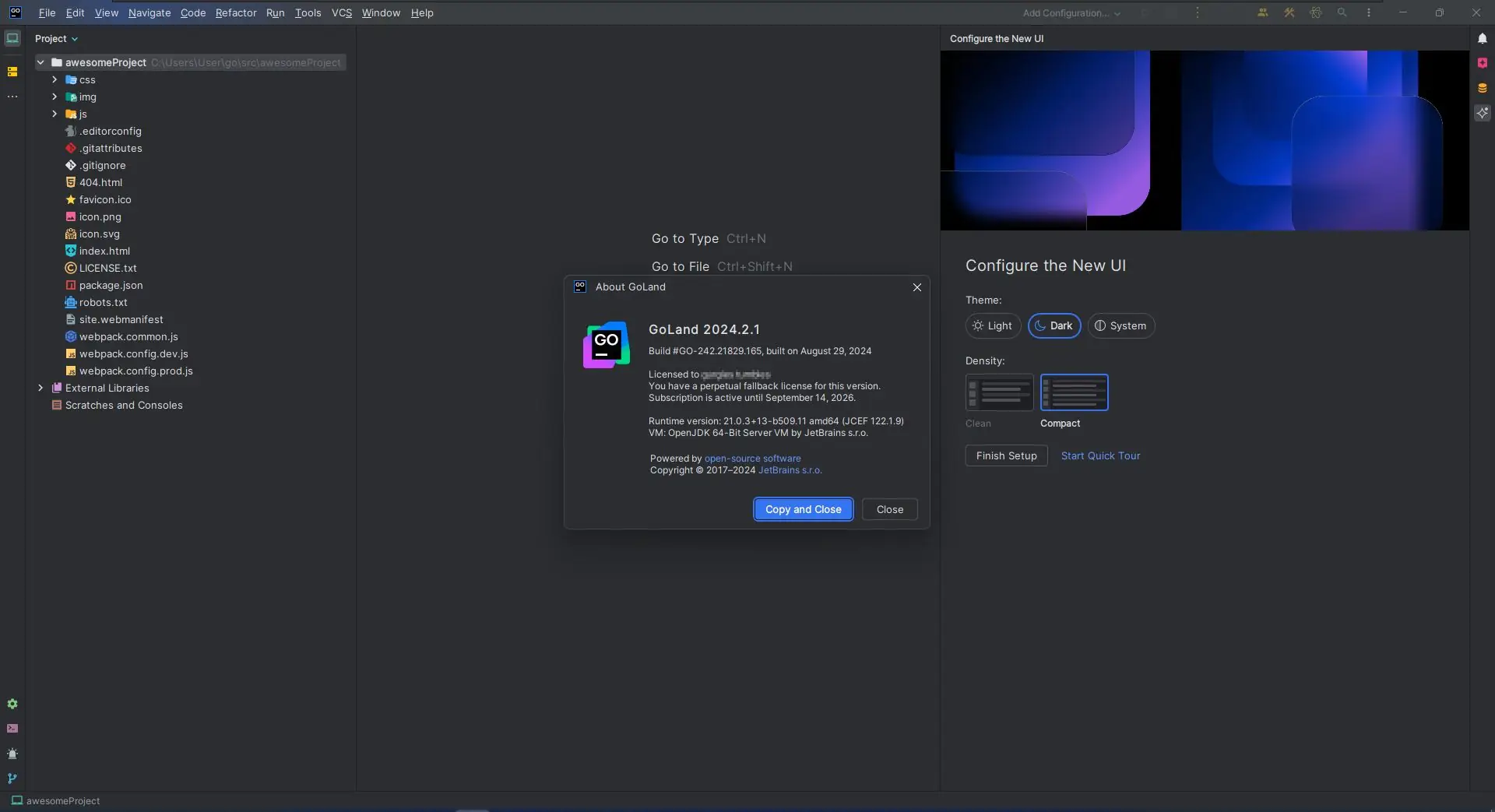Screen dimensions: 1495x812
Task: Open Project view dropdown
Action: (x=57, y=38)
